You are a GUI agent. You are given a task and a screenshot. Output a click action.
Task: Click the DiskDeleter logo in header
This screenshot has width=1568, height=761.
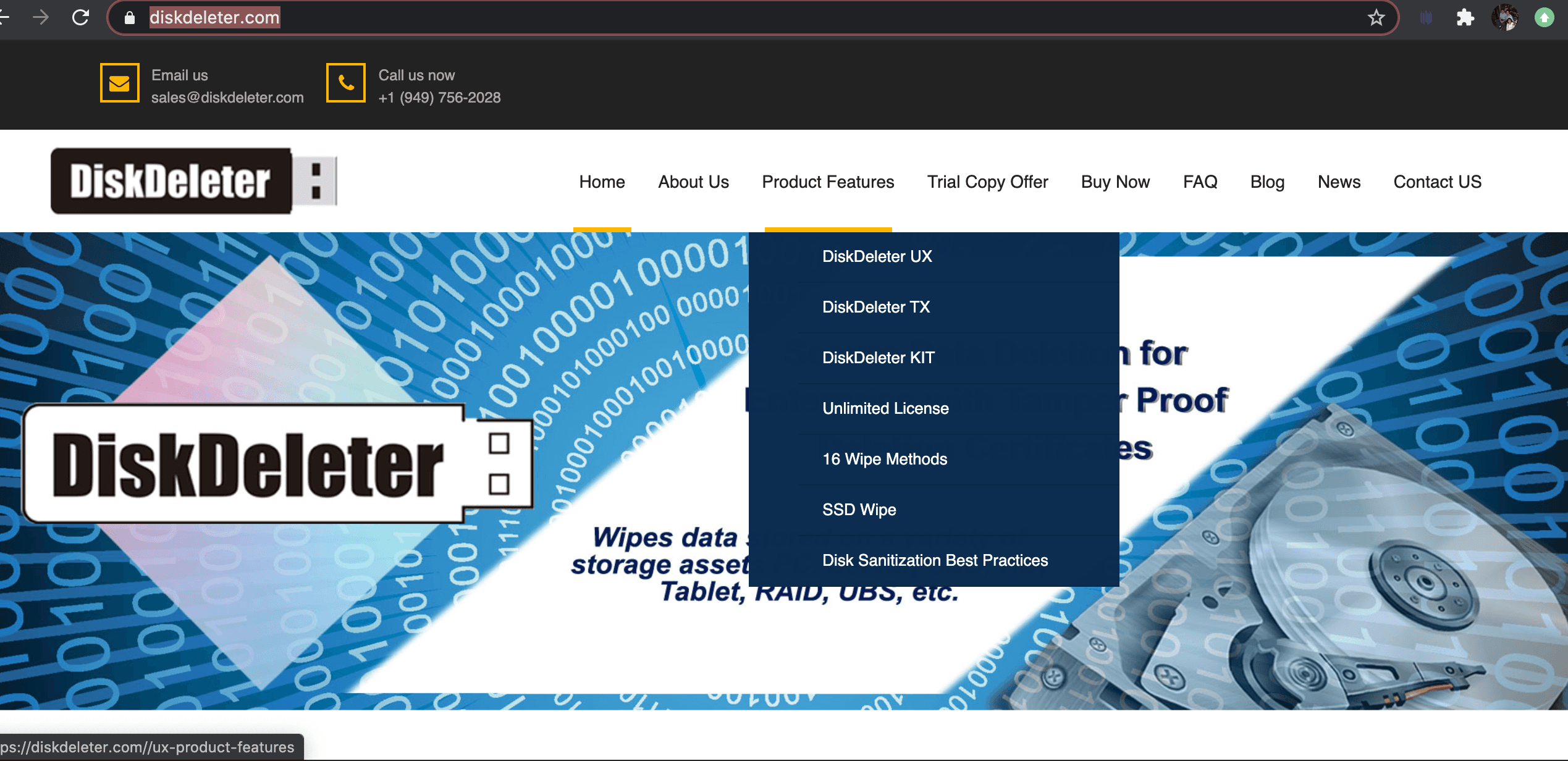(x=193, y=182)
